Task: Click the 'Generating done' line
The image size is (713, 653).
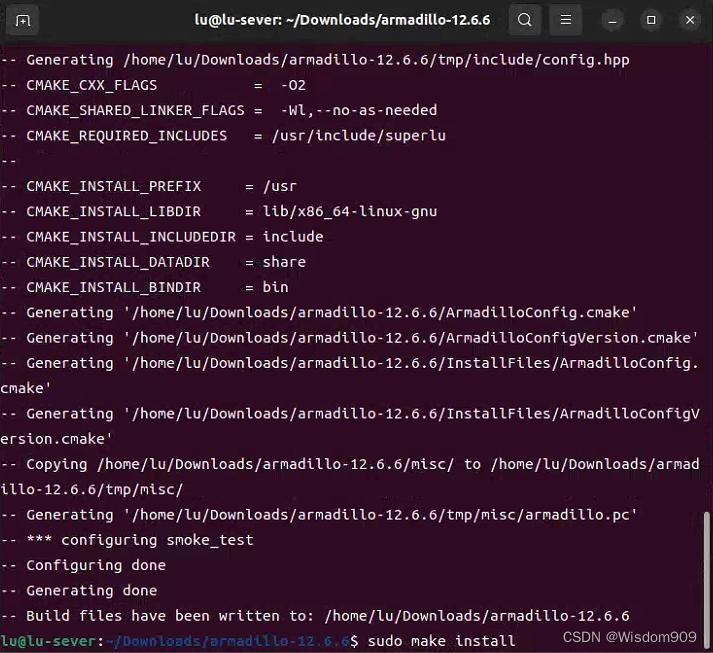Action: click(79, 590)
